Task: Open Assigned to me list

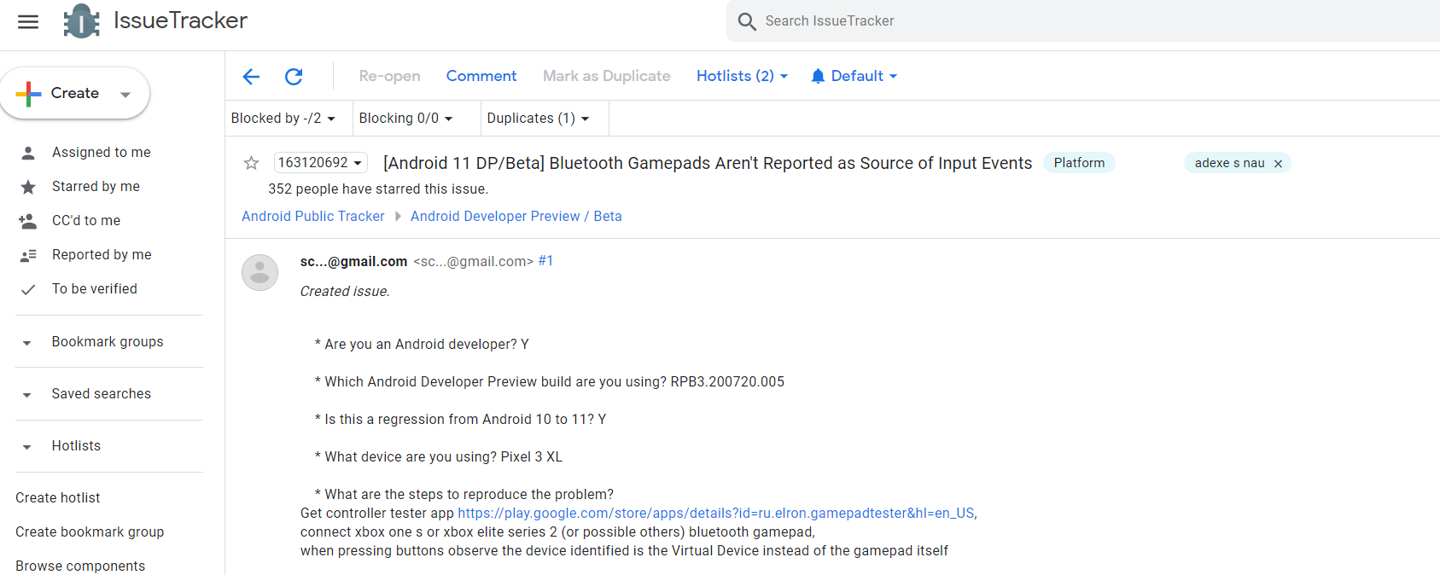Action: 101,152
